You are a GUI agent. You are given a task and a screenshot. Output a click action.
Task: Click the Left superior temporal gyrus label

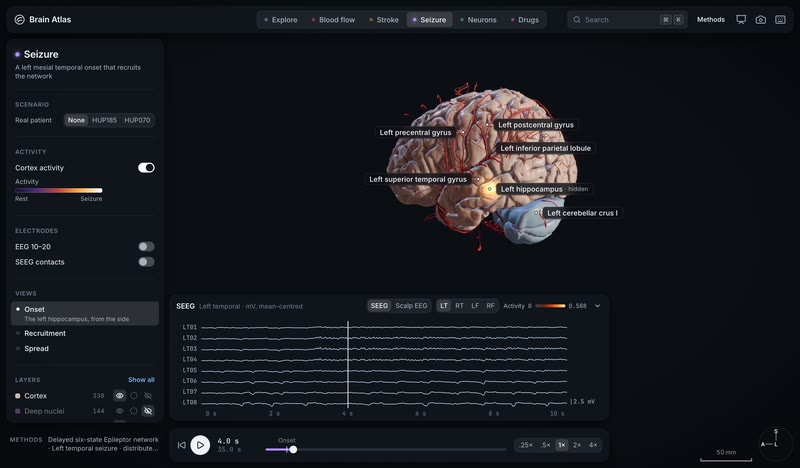pyautogui.click(x=418, y=179)
